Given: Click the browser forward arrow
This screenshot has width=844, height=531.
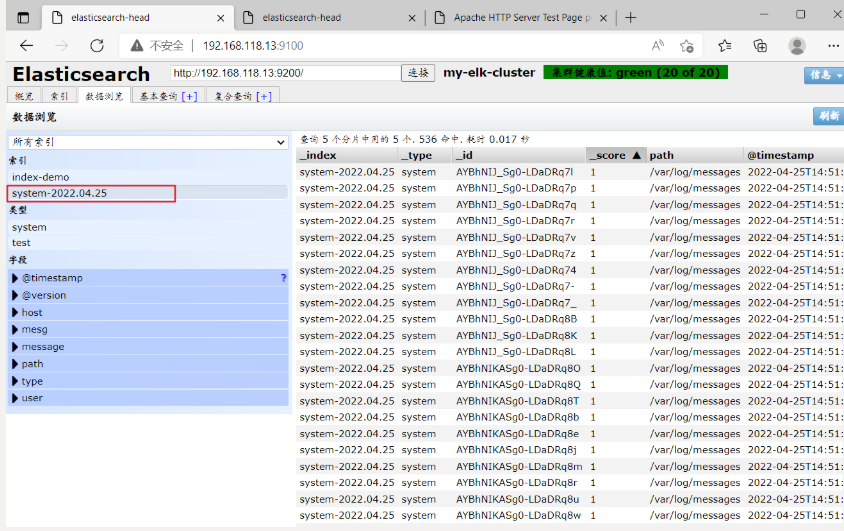Looking at the screenshot, I should coord(61,46).
